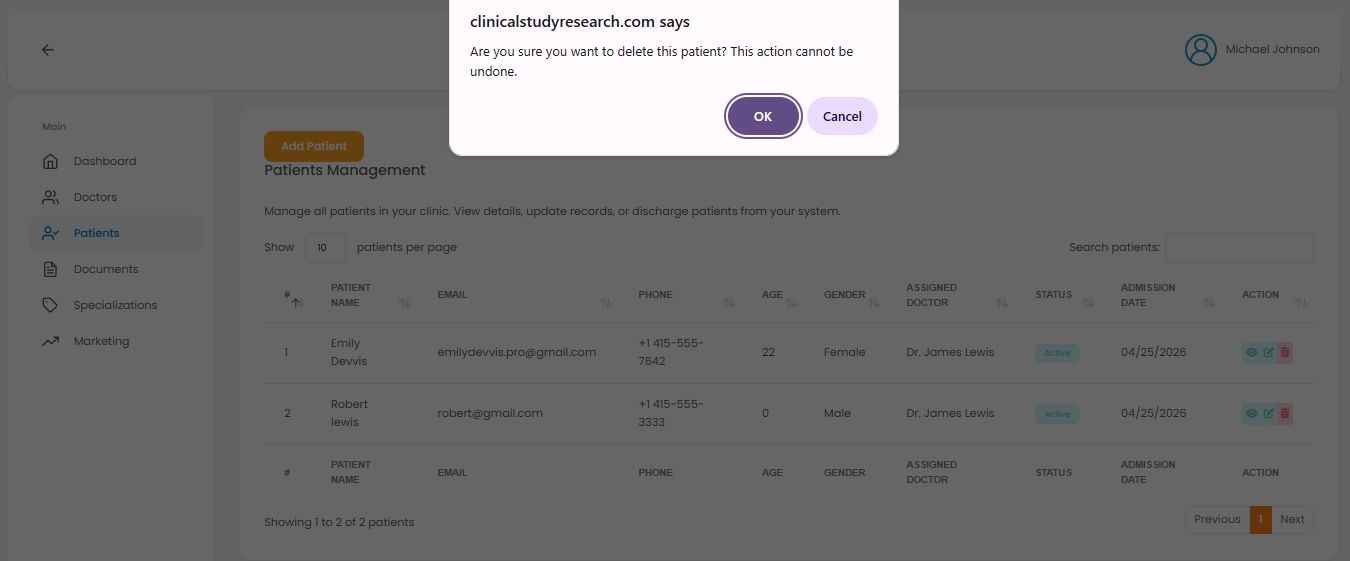Sort by Gender column arrows

[874, 302]
